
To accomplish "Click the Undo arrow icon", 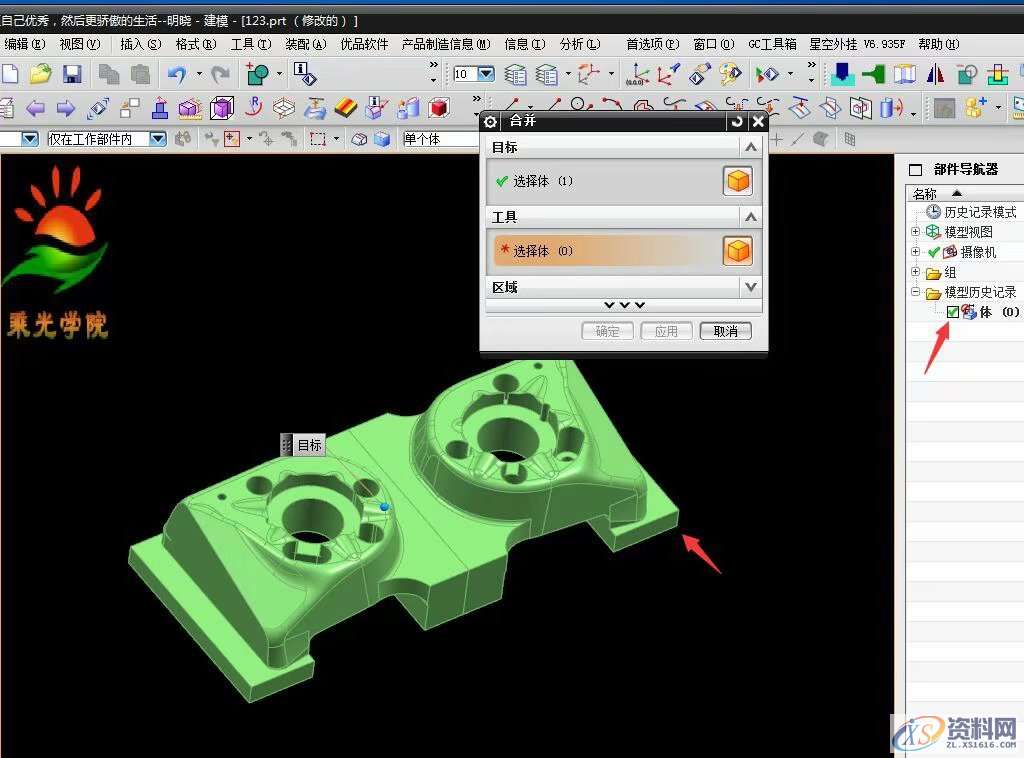I will [x=177, y=74].
